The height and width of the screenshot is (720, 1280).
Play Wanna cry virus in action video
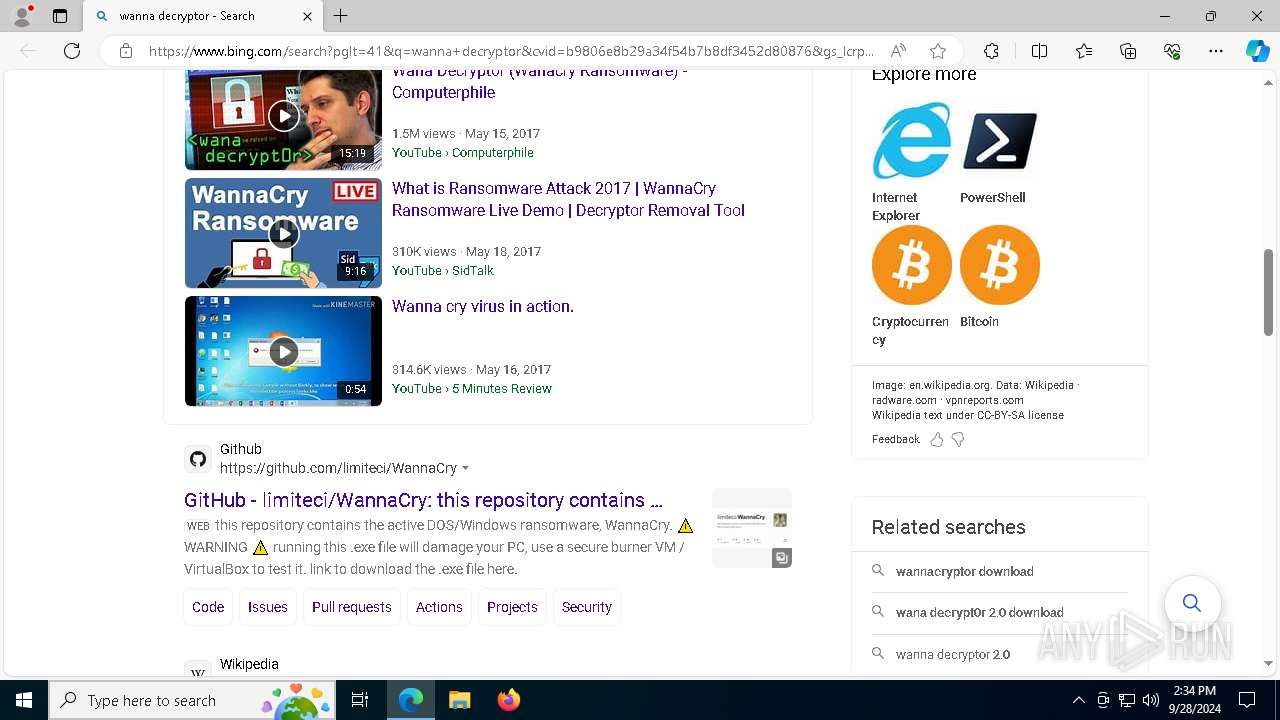tap(283, 351)
